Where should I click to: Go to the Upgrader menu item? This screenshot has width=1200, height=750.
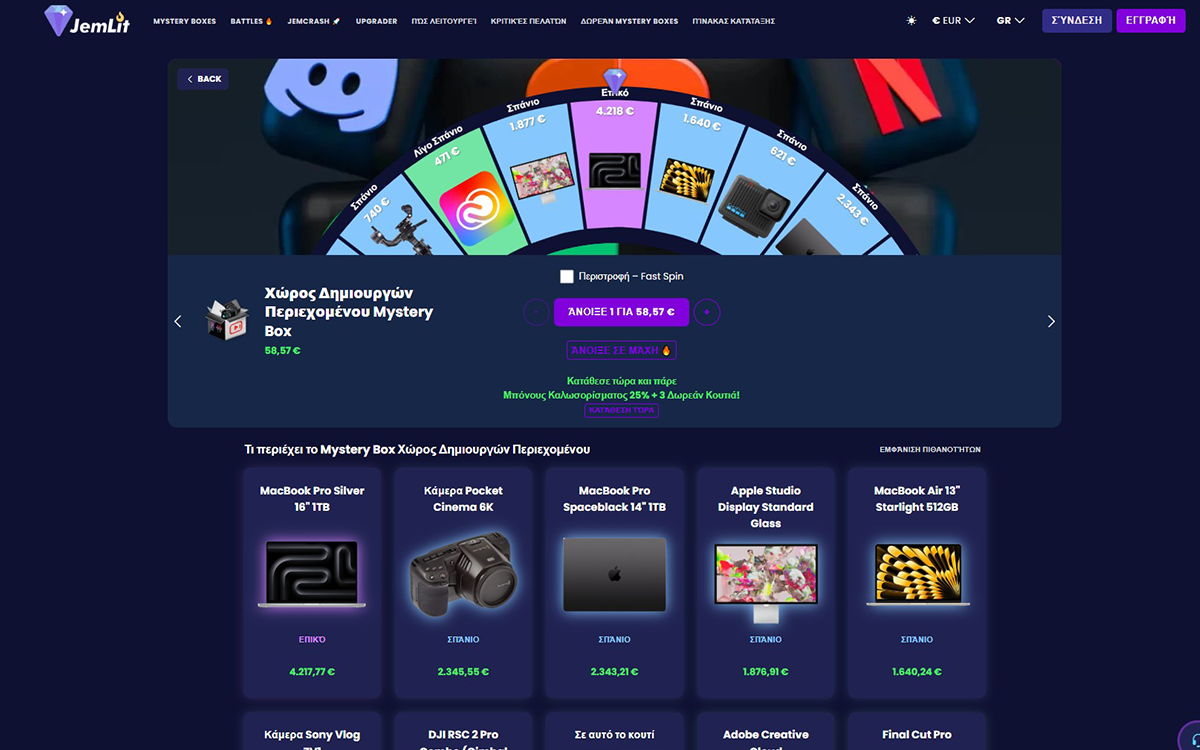tap(376, 21)
